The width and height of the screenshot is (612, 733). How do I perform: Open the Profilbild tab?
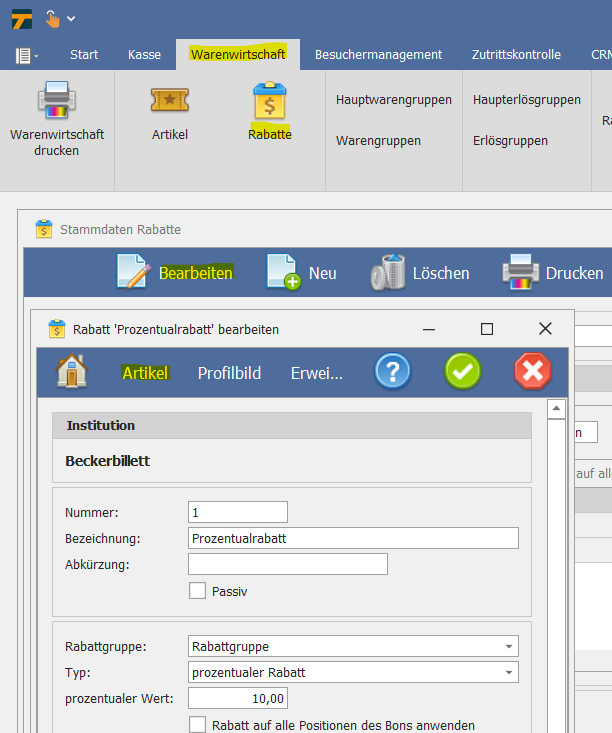coord(229,373)
